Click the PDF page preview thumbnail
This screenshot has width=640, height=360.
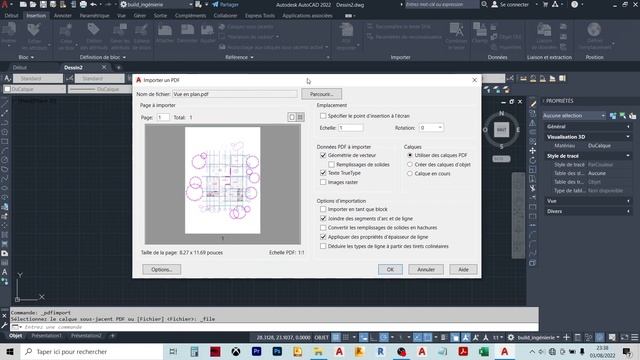222,180
